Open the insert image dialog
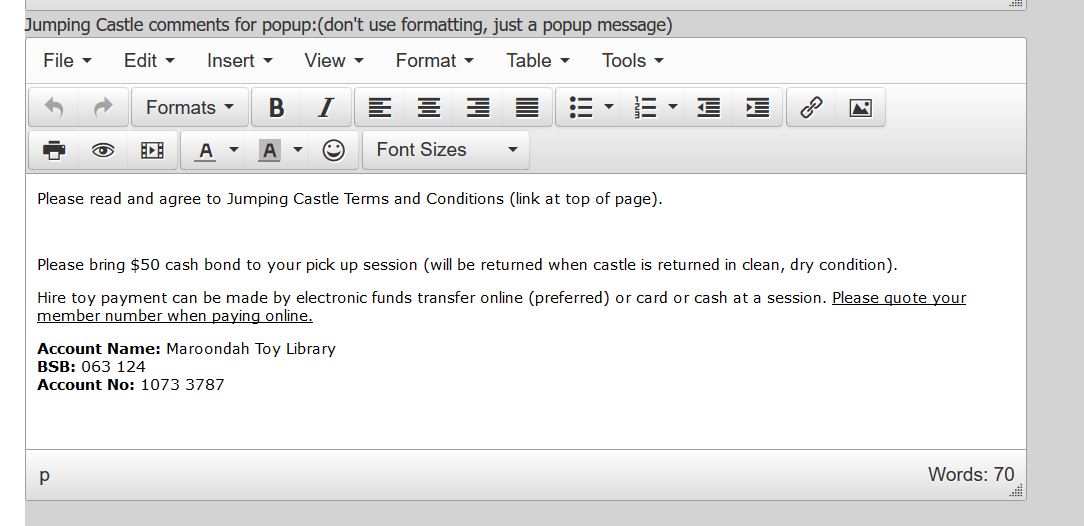 (860, 108)
